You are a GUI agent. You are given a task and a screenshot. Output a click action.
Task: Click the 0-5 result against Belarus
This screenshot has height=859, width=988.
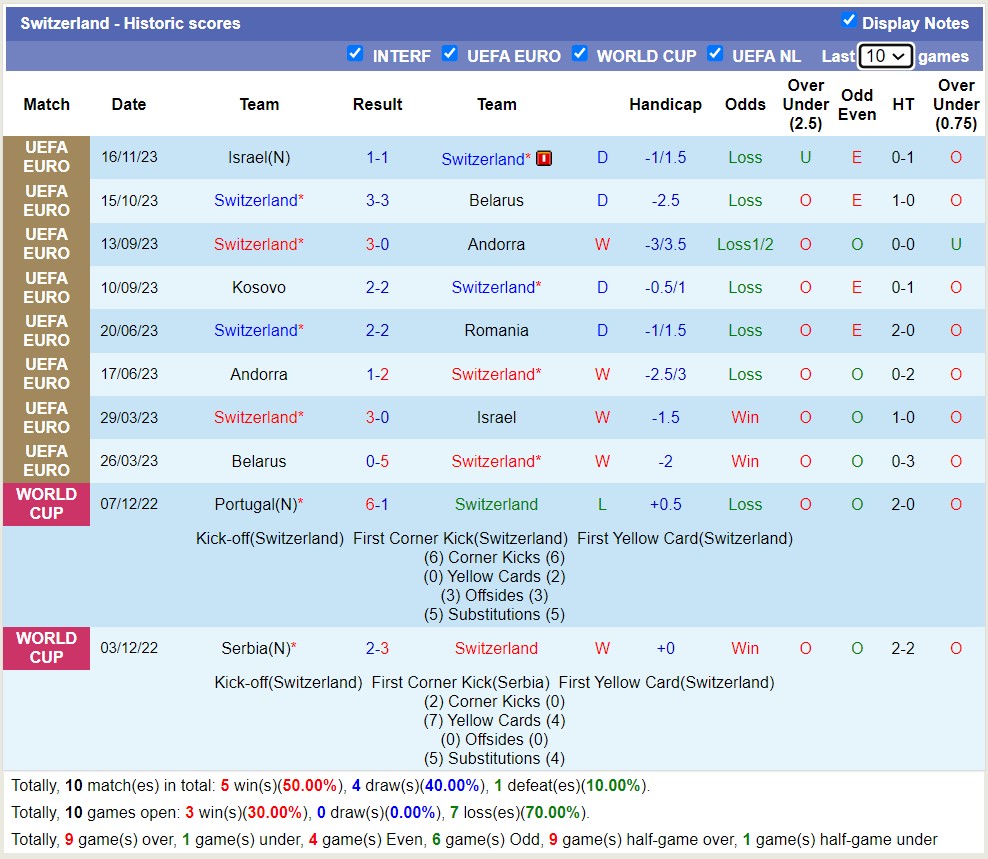377,462
